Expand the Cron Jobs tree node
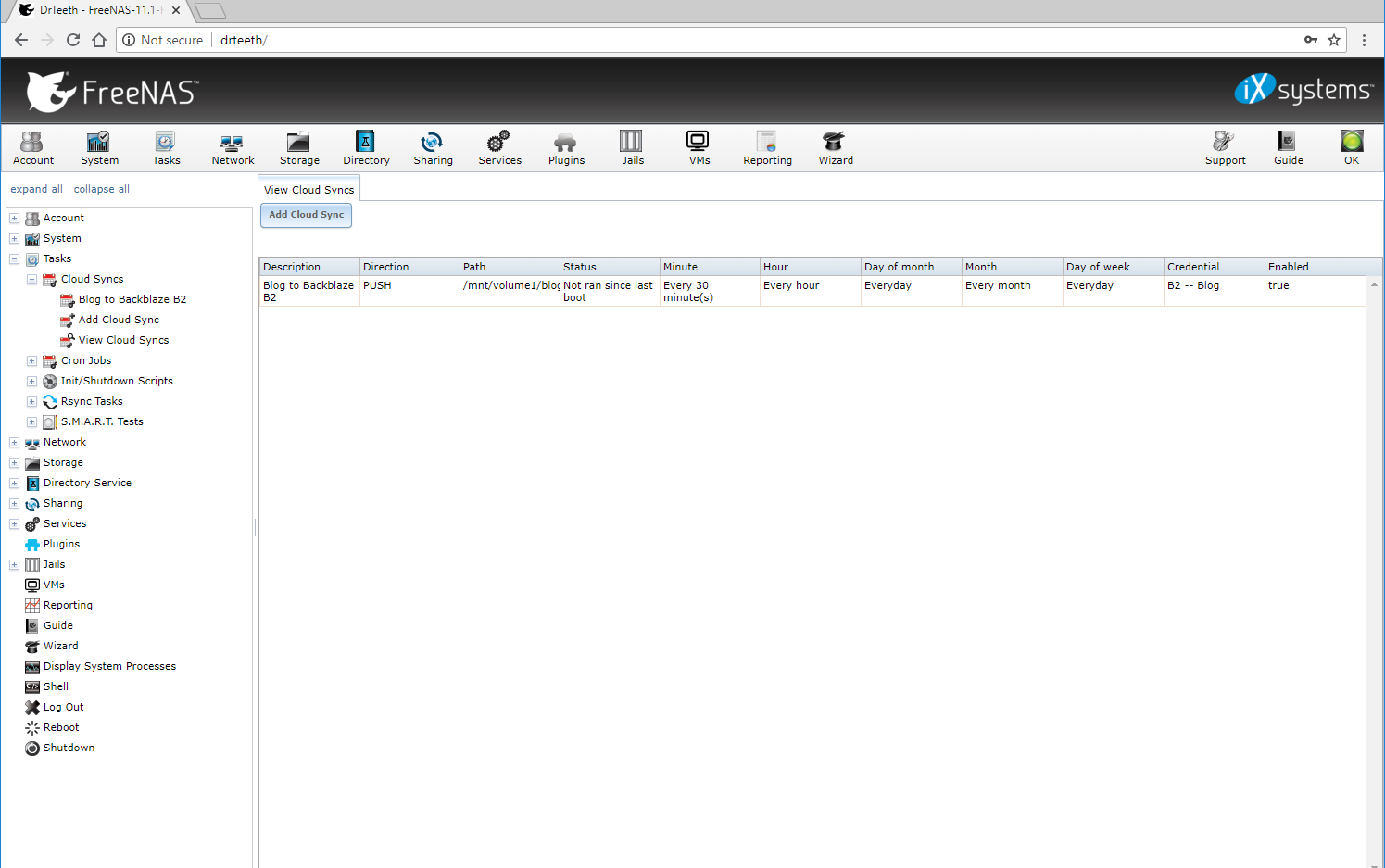Screen dimensions: 1385x868 32,361
